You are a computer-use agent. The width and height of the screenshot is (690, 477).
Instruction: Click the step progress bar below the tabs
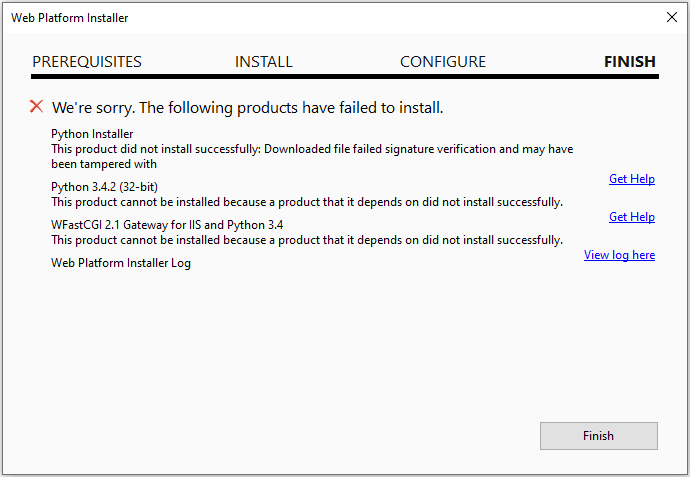point(344,76)
